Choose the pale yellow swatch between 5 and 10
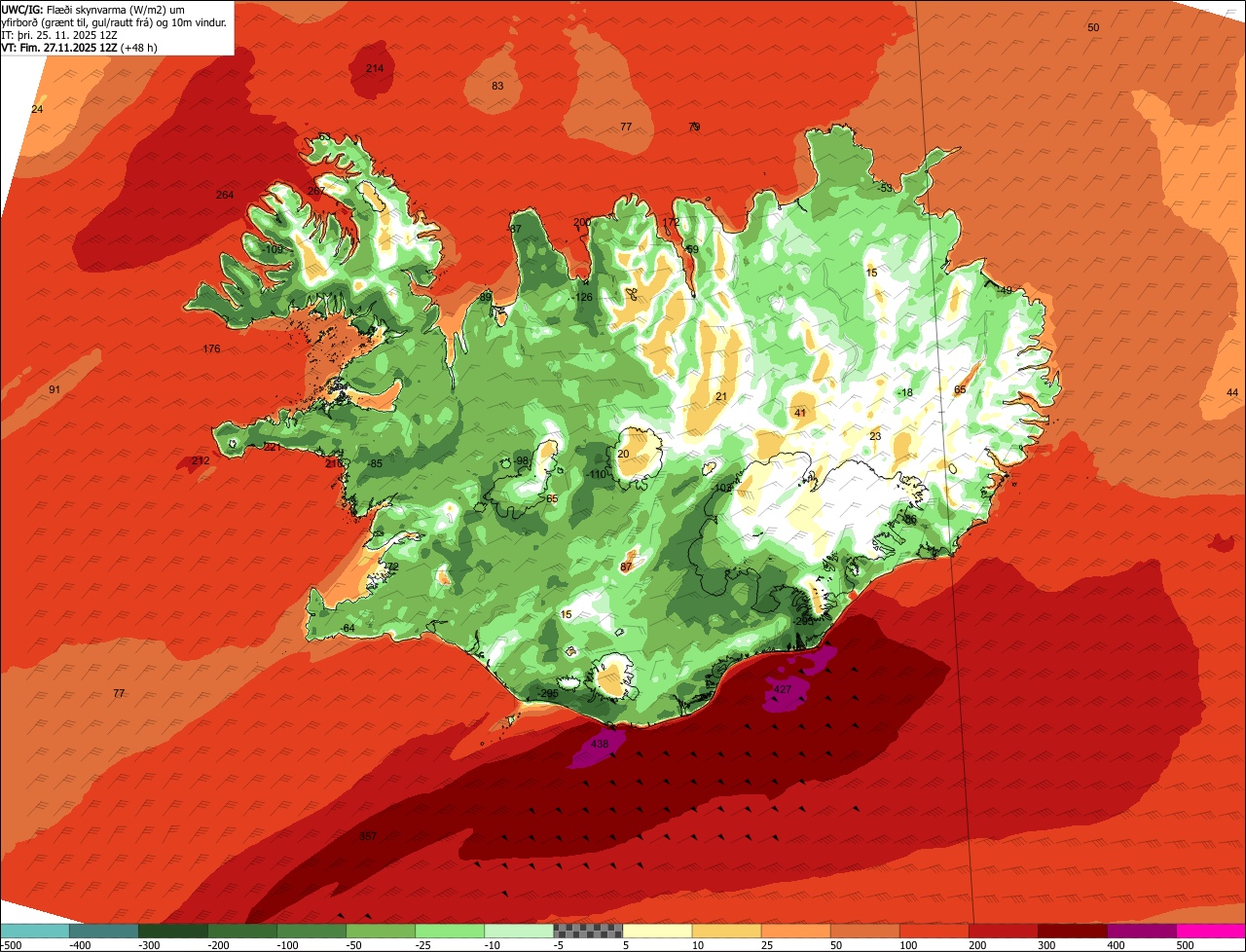This screenshot has height=952, width=1246. tap(657, 931)
